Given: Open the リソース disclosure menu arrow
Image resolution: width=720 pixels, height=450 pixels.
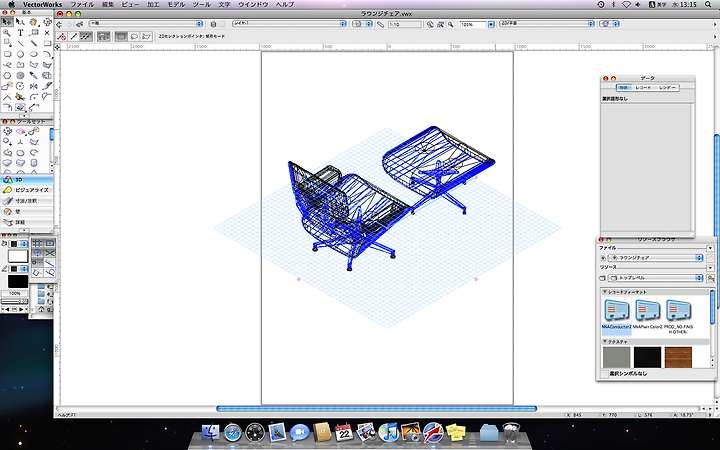Looking at the screenshot, I should [710, 268].
